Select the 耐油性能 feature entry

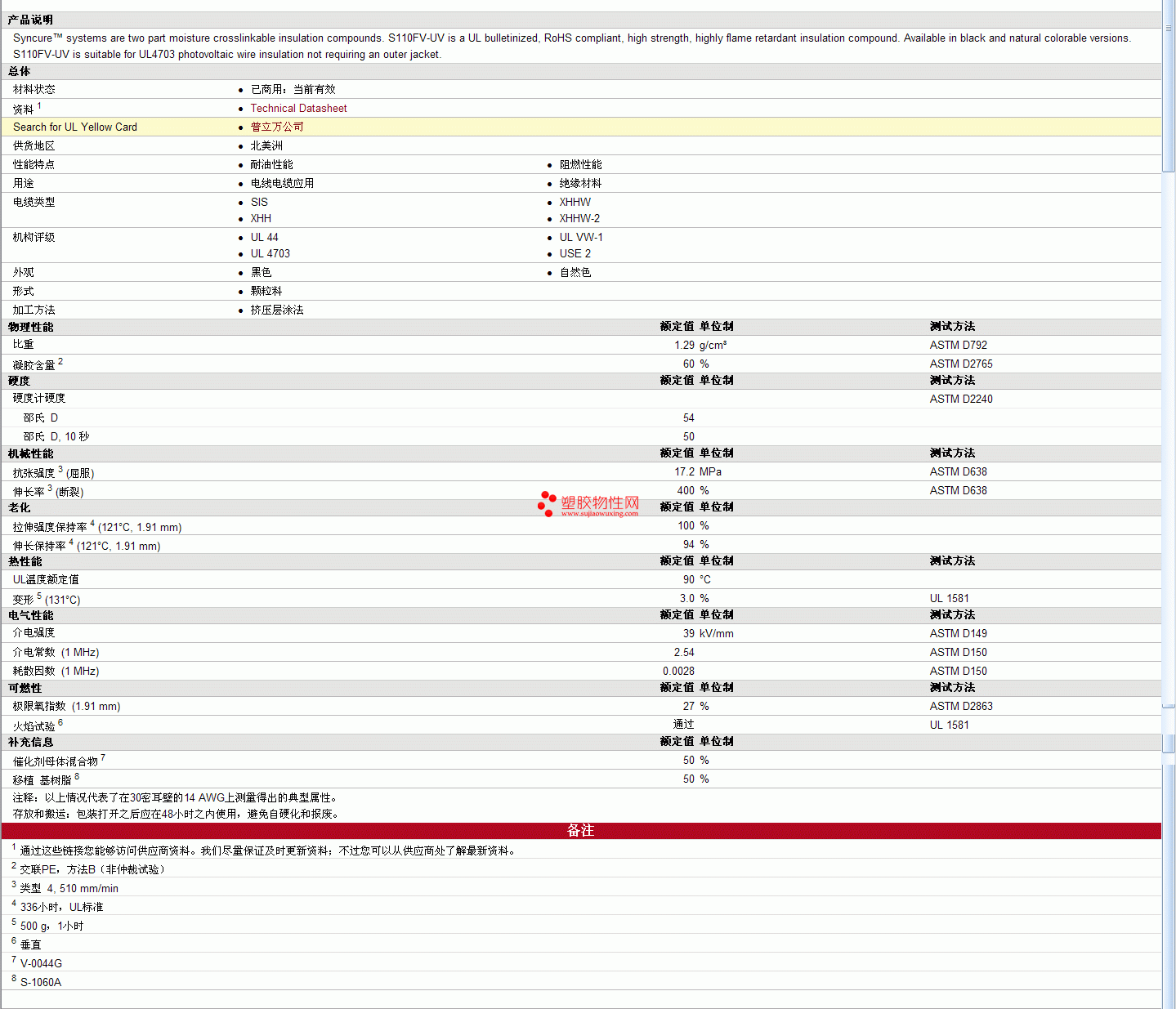[x=271, y=164]
